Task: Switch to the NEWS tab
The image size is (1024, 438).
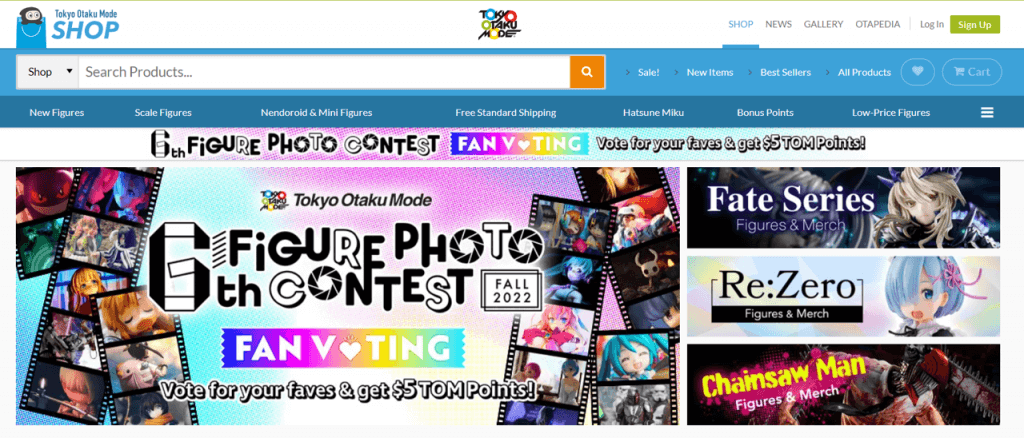Action: tap(778, 24)
